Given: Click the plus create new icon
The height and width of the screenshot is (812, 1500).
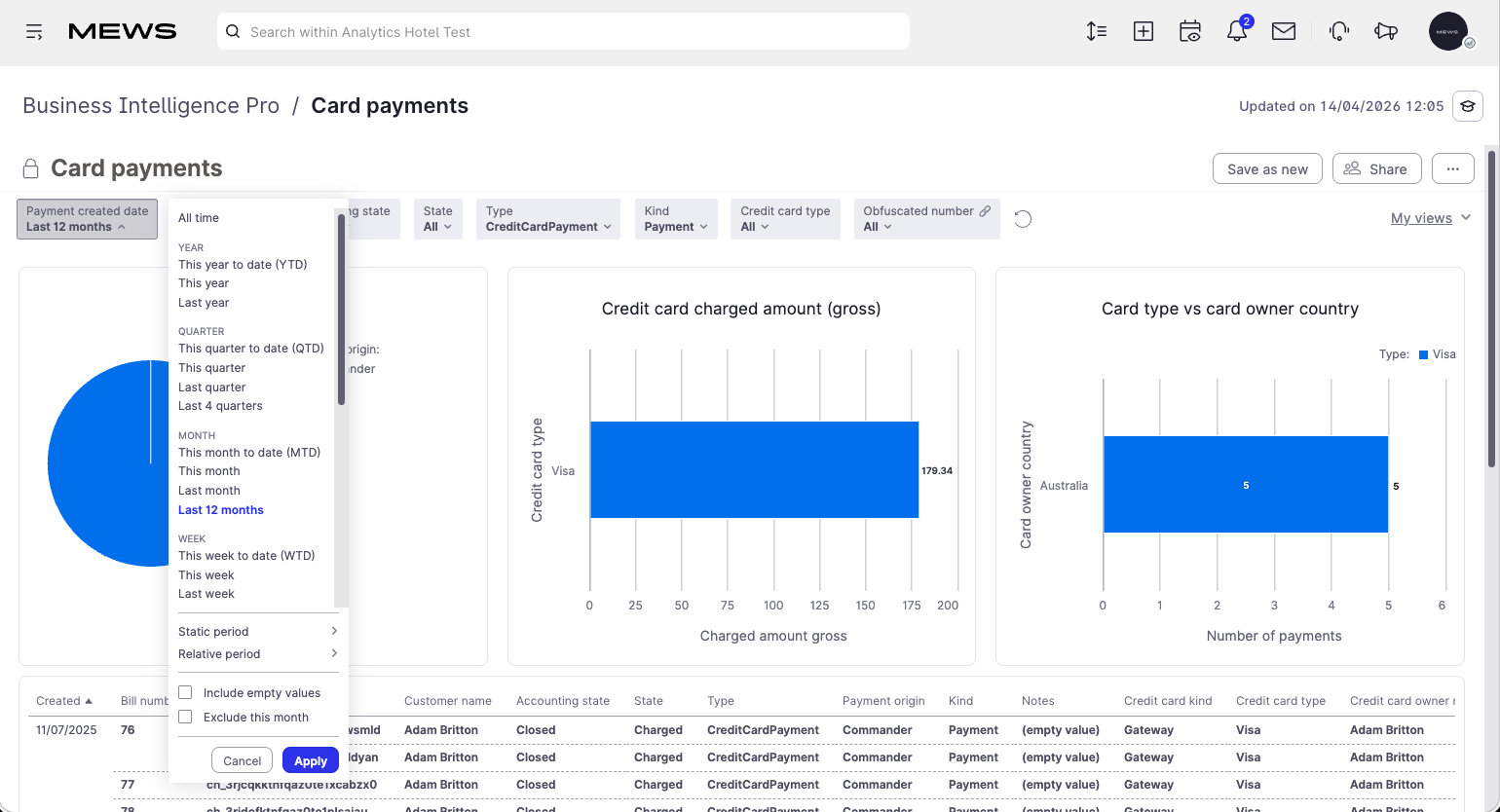Looking at the screenshot, I should (1144, 31).
